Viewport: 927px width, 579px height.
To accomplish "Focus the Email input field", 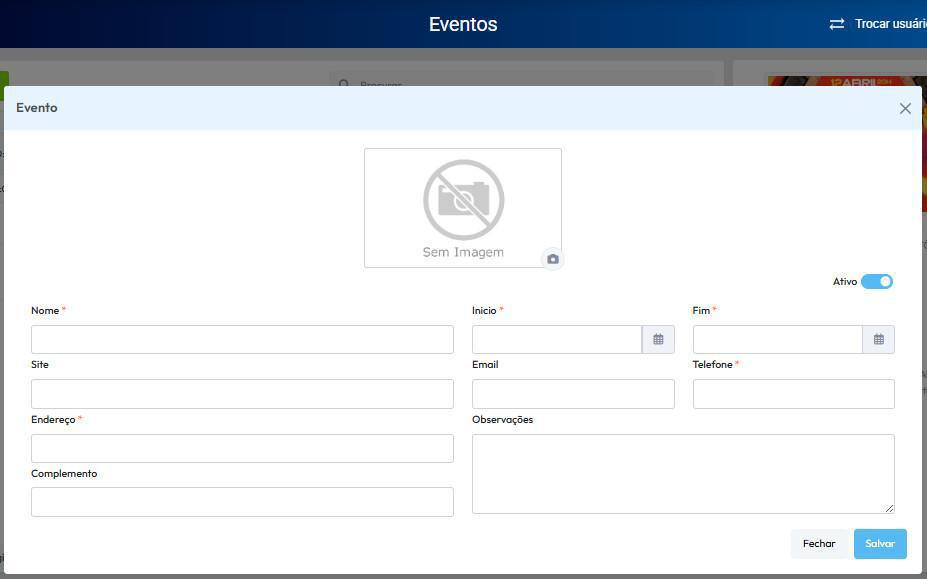I will tap(573, 394).
